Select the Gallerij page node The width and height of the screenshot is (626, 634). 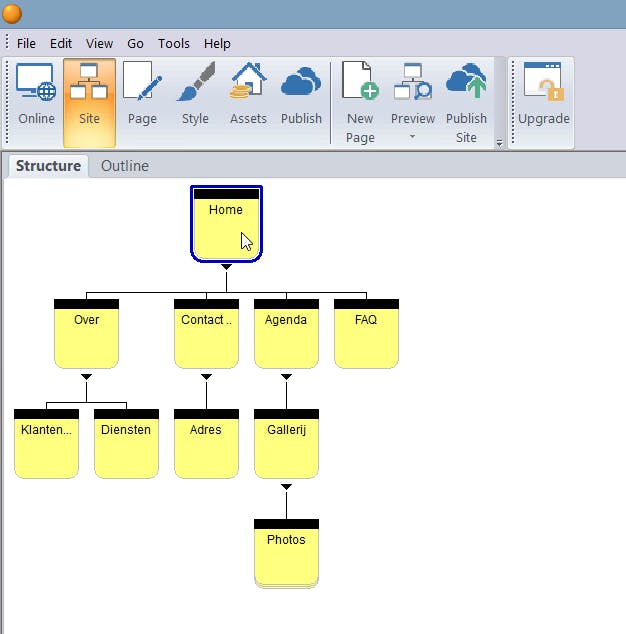286,444
